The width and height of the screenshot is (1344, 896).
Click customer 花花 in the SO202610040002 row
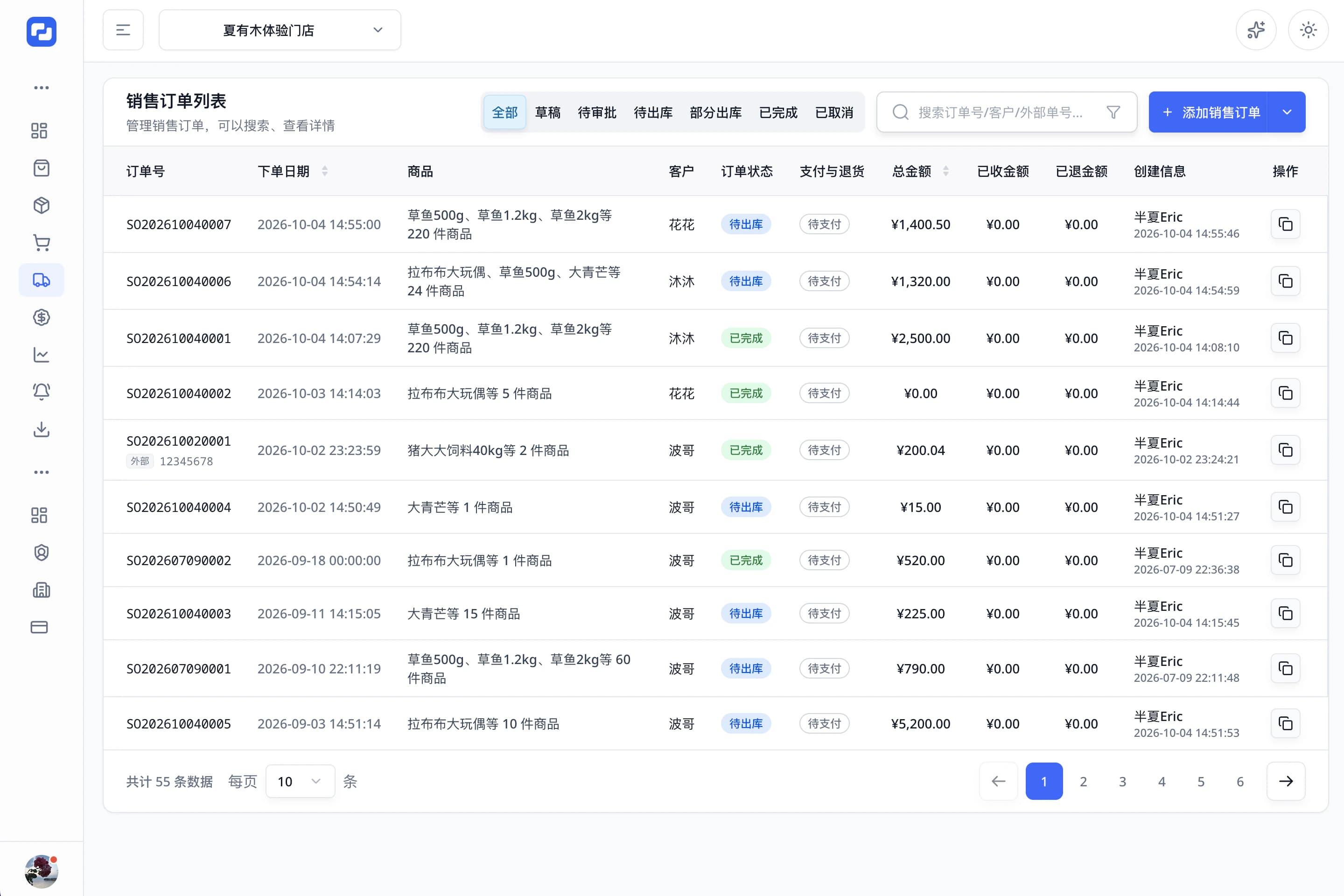tap(682, 393)
